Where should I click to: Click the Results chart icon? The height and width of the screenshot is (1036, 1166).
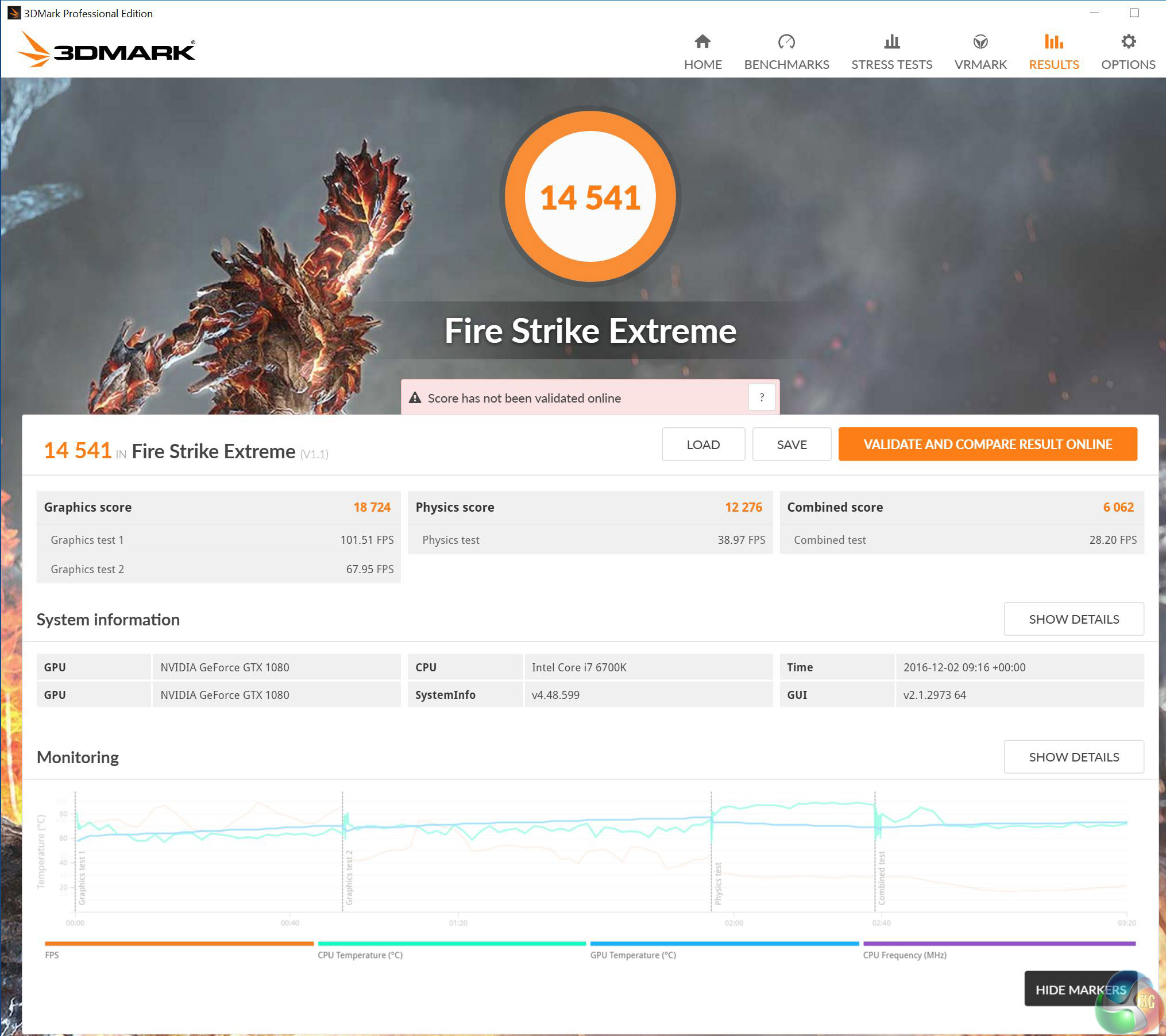[x=1053, y=42]
